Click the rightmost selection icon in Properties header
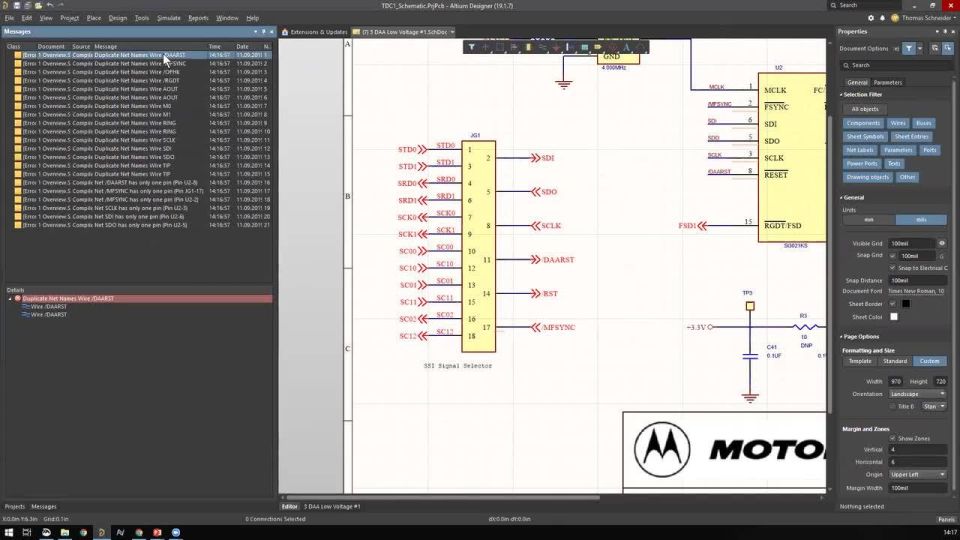This screenshot has width=960, height=540. point(947,48)
